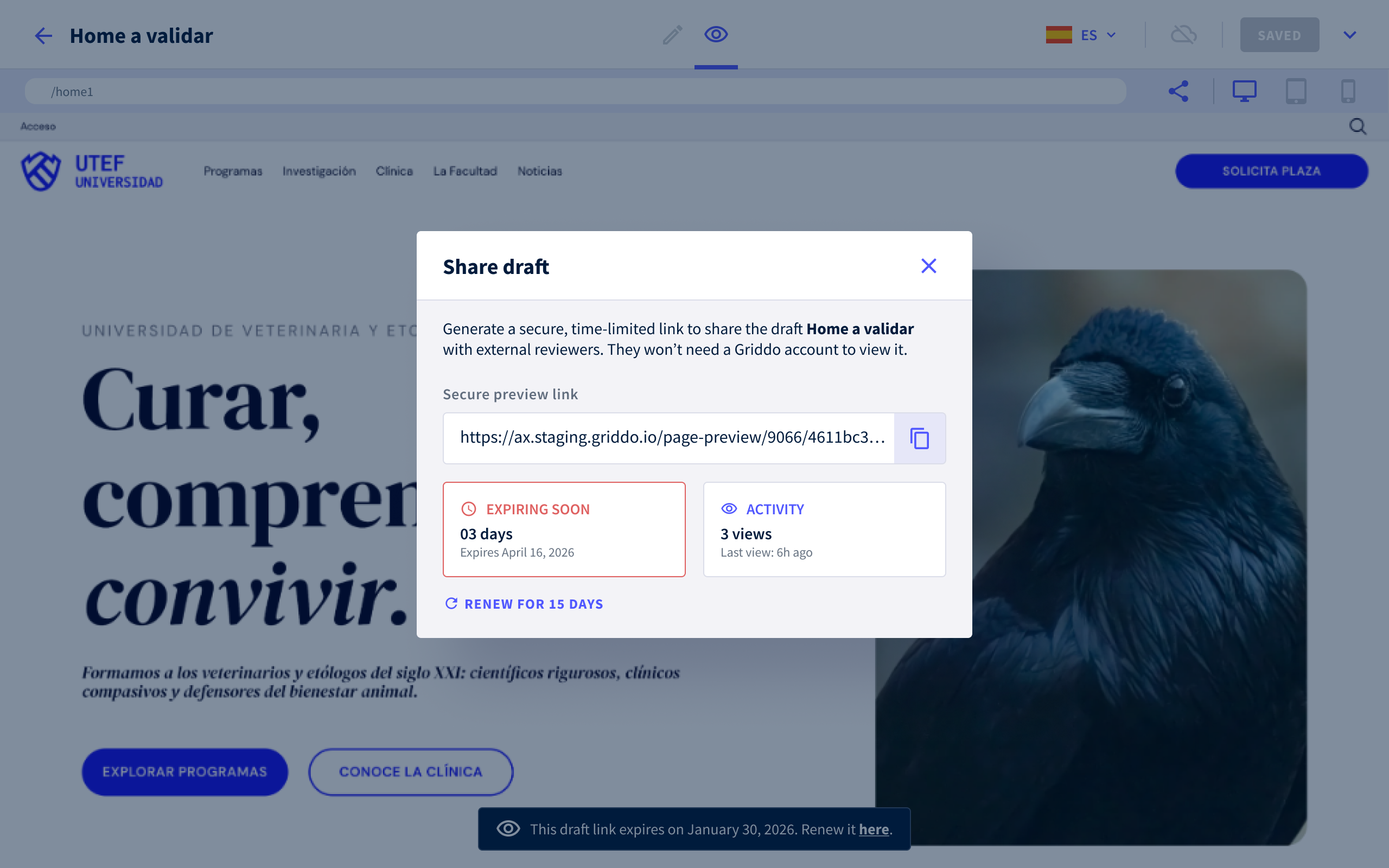The height and width of the screenshot is (868, 1389).
Task: Click 'Expires April 16, 2026' text
Action: tap(517, 552)
